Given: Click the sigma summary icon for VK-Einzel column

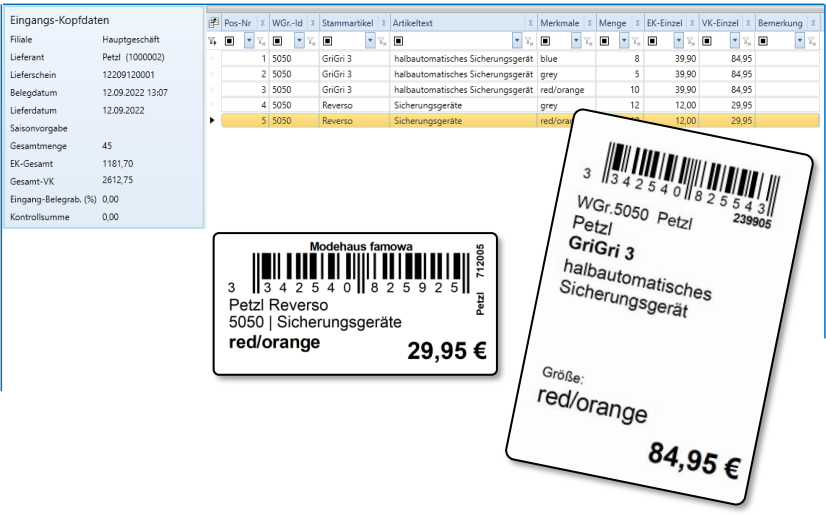Looking at the screenshot, I should (748, 23).
